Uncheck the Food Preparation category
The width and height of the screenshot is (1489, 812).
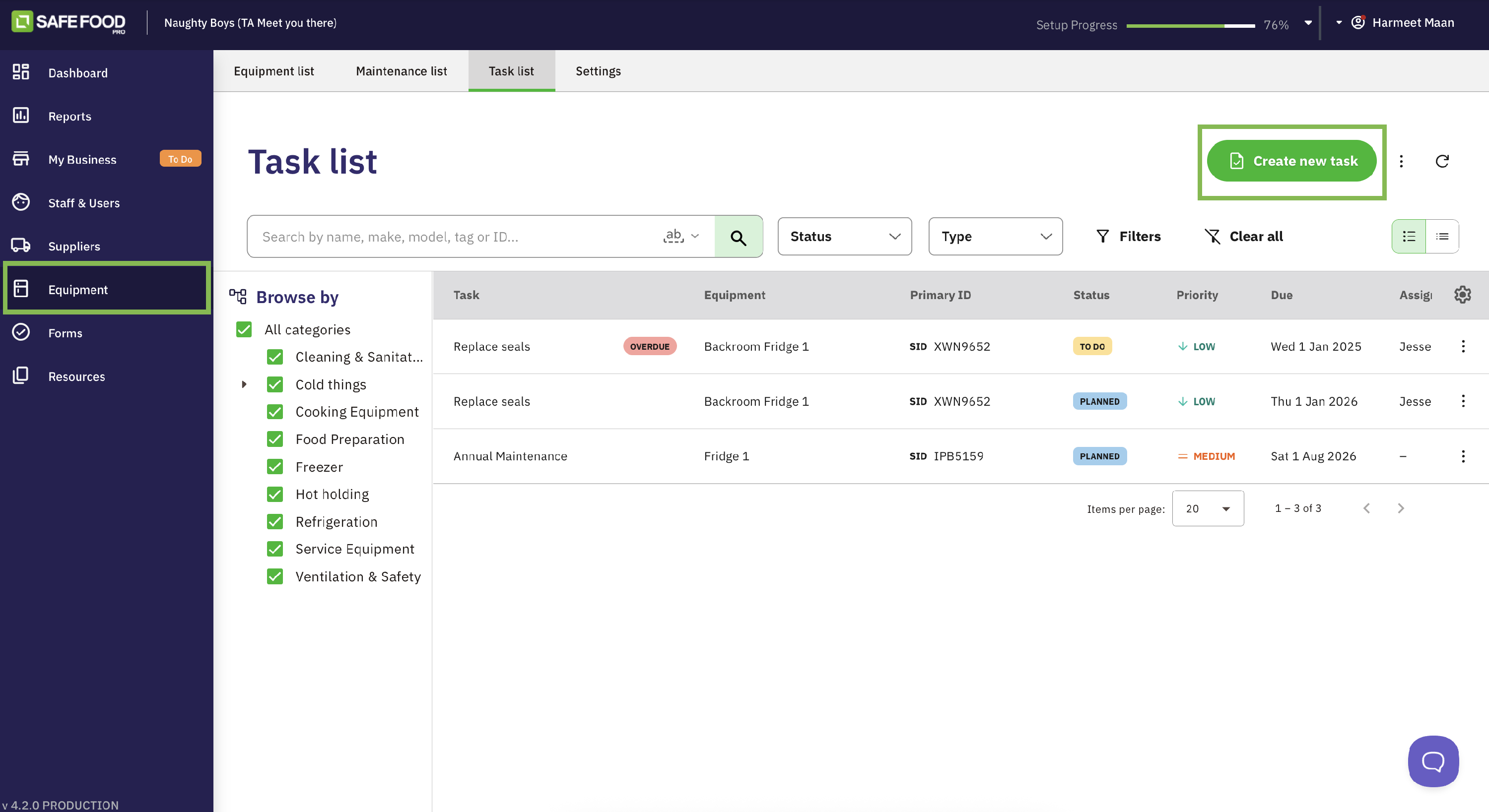pyautogui.click(x=275, y=439)
